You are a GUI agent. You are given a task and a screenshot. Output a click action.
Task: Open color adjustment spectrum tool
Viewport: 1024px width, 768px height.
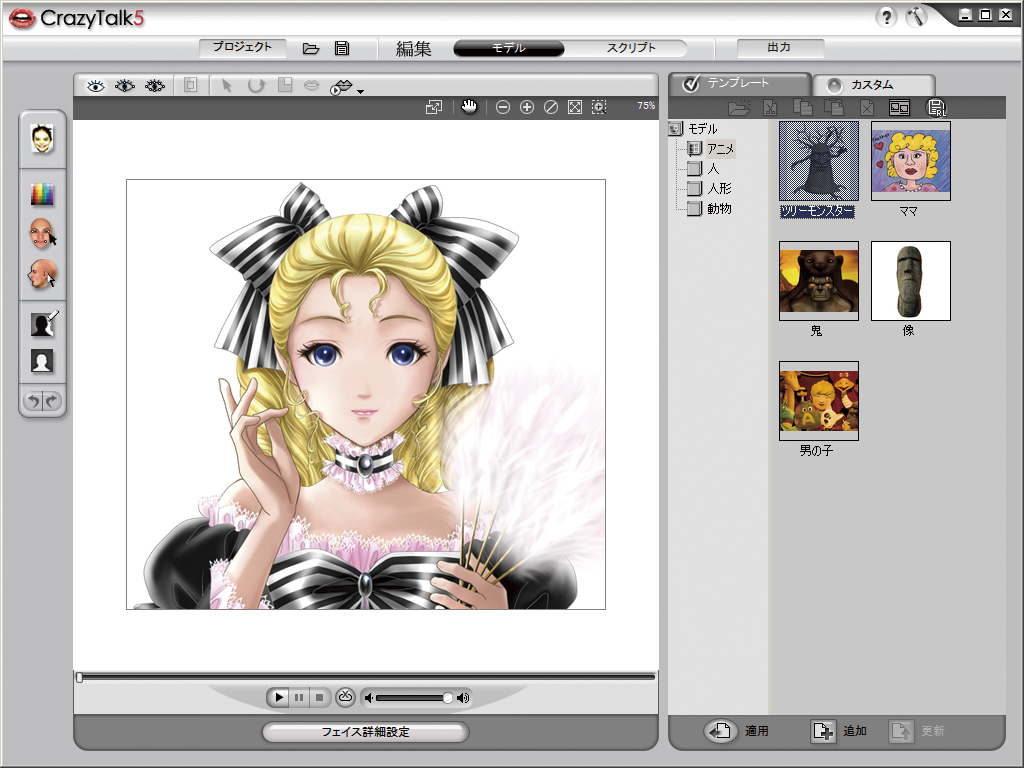(x=42, y=194)
